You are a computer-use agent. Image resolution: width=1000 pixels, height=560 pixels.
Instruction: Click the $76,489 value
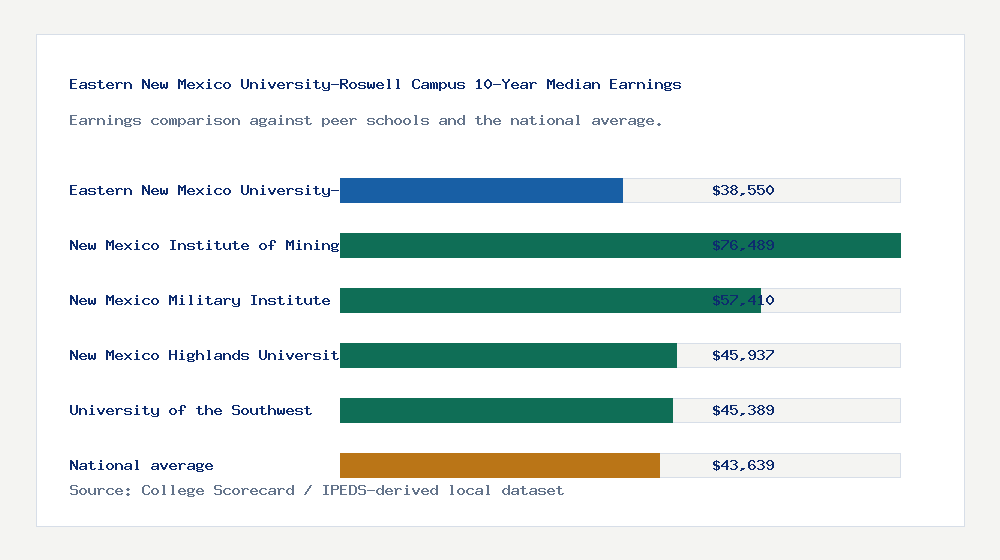click(x=743, y=246)
